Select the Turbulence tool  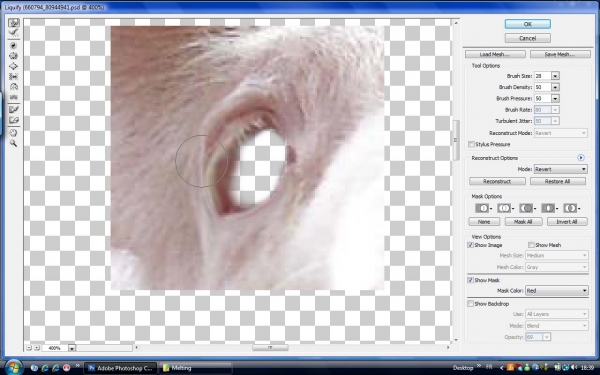pyautogui.click(x=13, y=97)
